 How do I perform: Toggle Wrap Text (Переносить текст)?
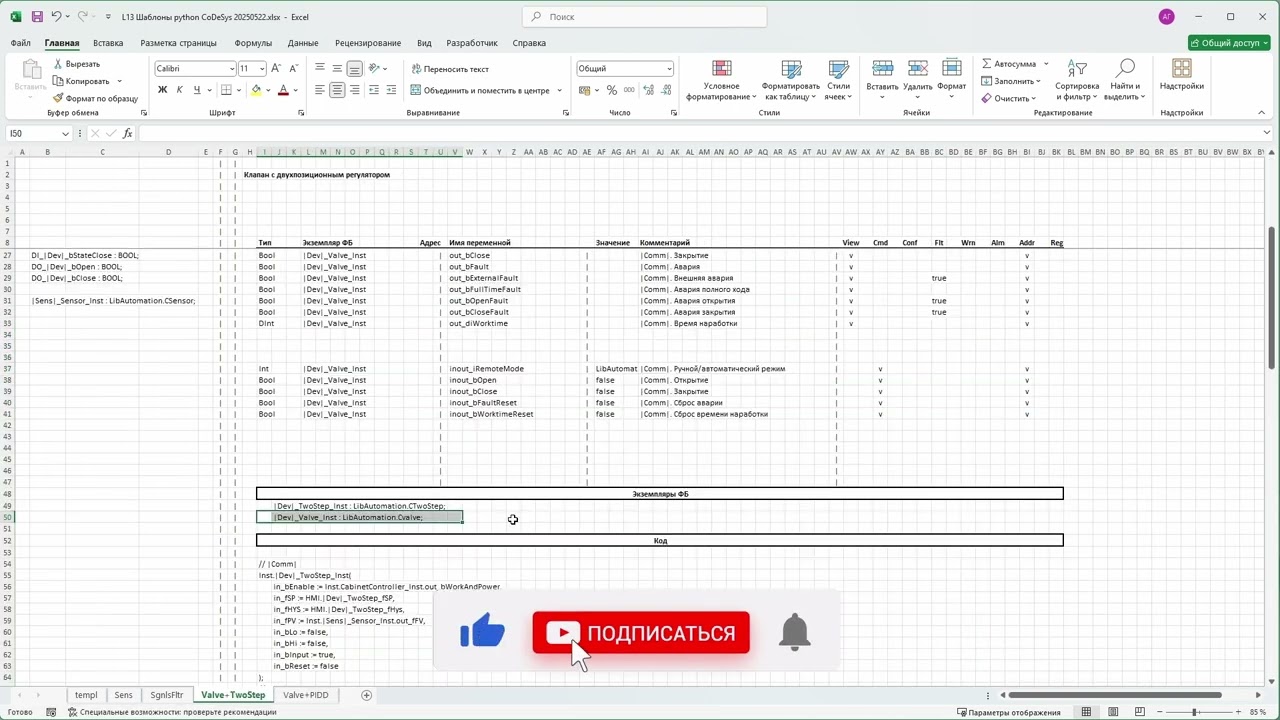coord(450,69)
